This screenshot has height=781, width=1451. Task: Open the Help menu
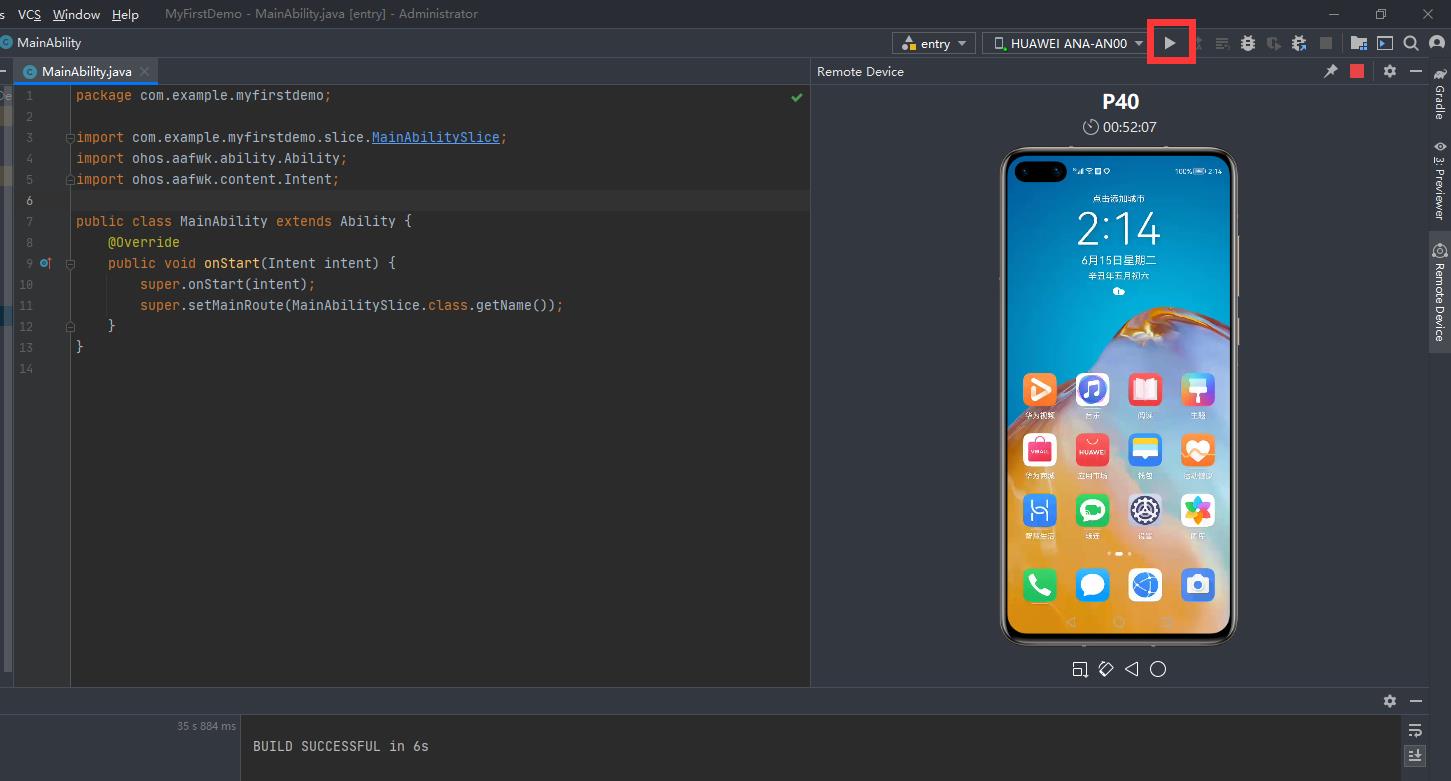pos(125,14)
